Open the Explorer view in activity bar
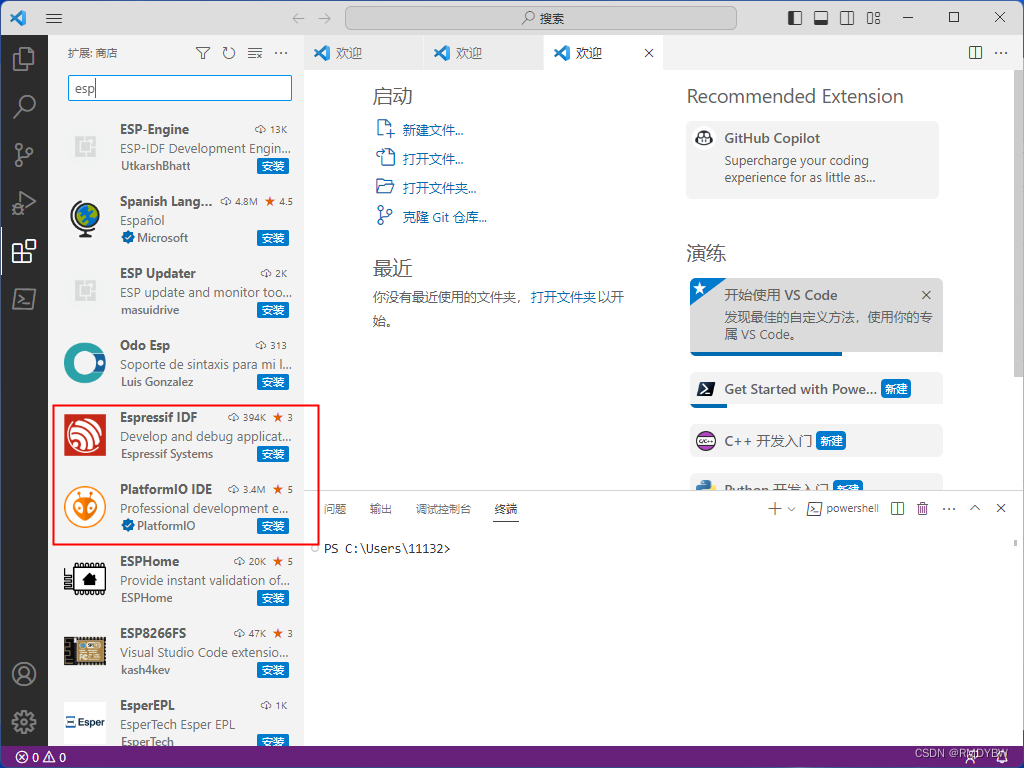1024x768 pixels. click(24, 59)
